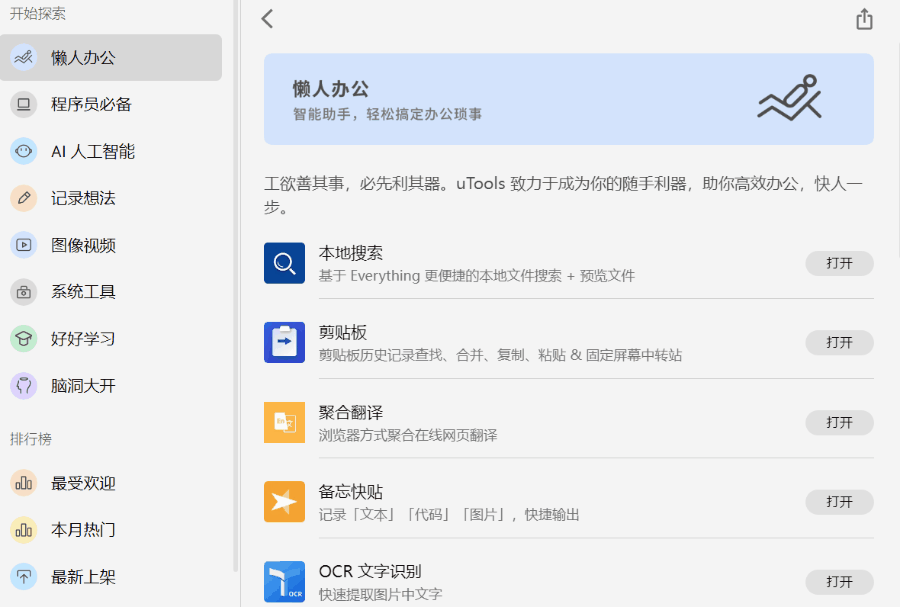
Task: Click the 懒人办公 sidebar icon
Action: (24, 57)
